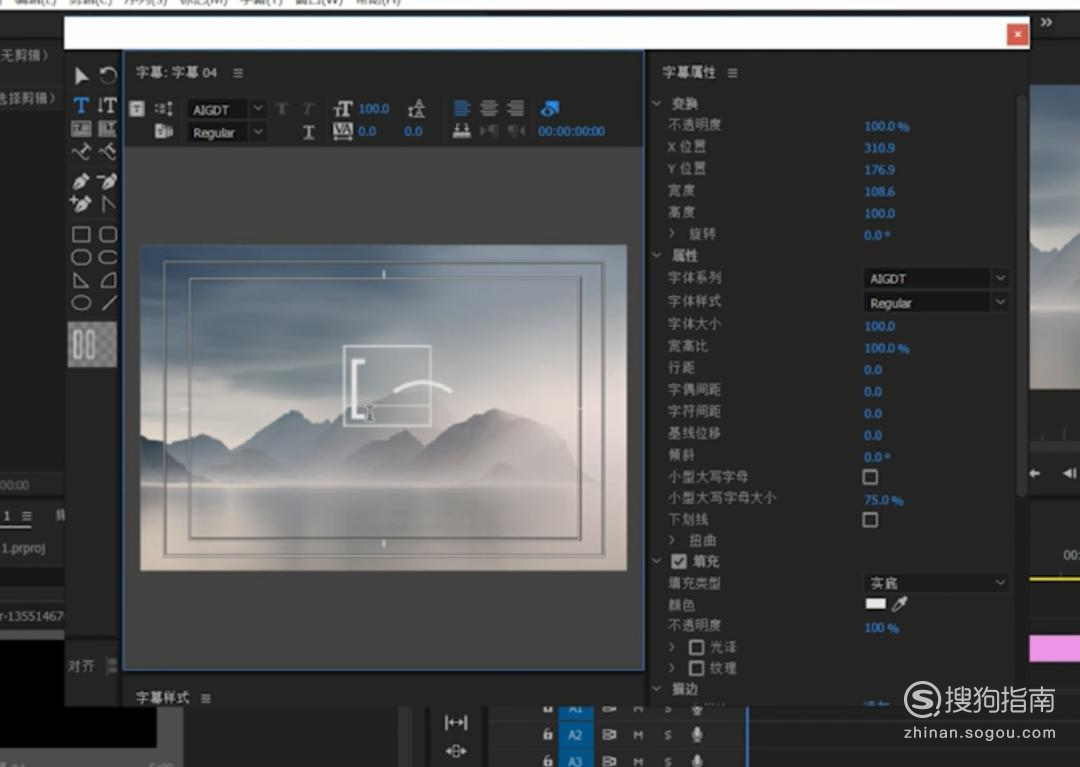
Task: Open 字体样式 Regular dropdown in properties
Action: pyautogui.click(x=935, y=302)
